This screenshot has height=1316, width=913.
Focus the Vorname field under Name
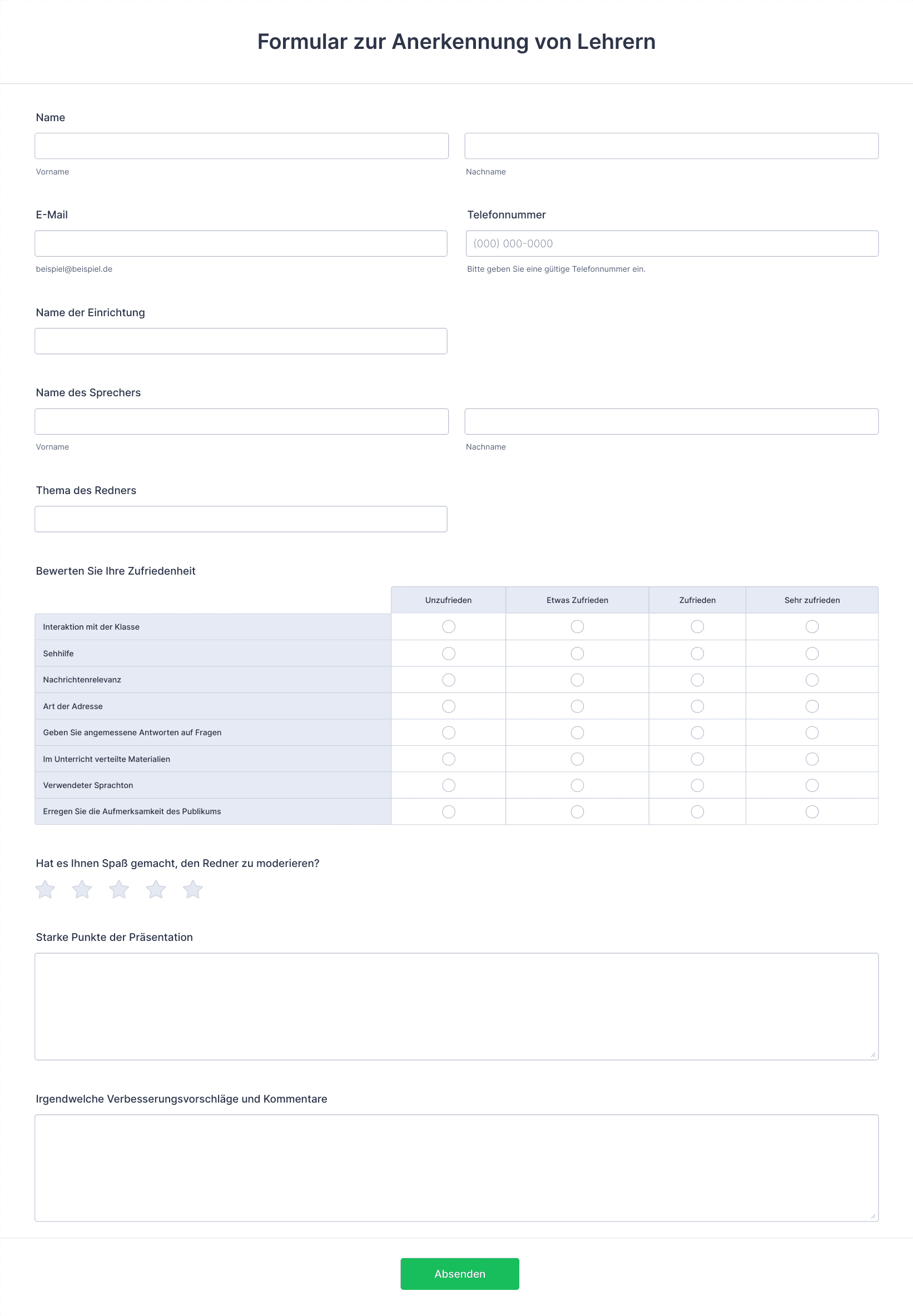coord(241,146)
